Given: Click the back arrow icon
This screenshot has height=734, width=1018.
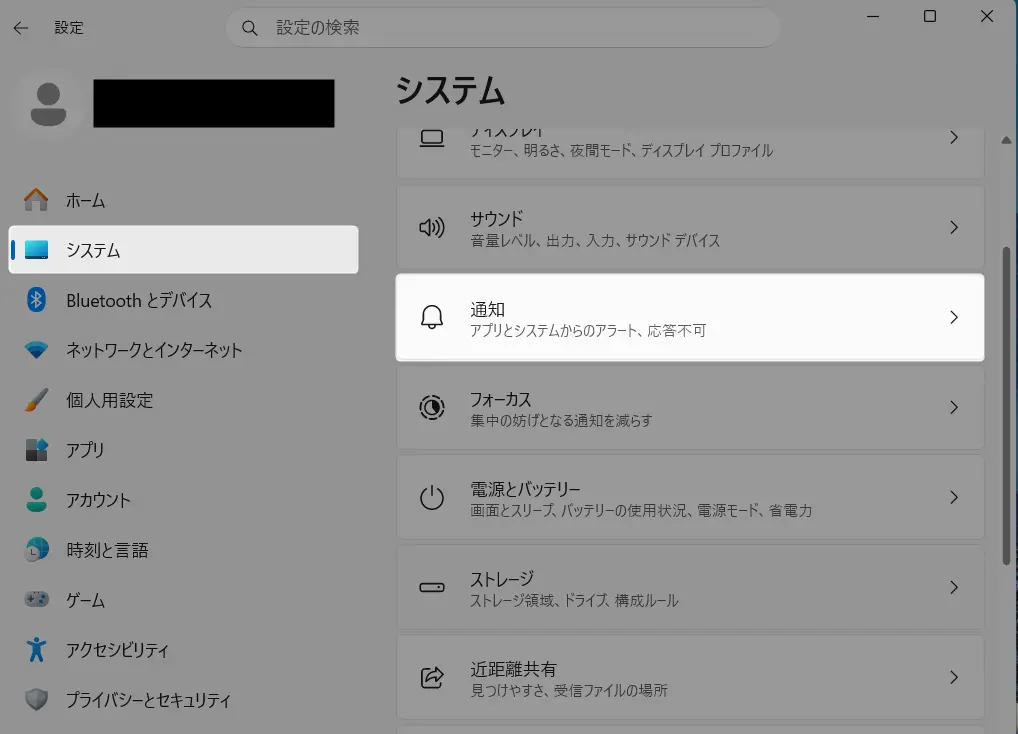Looking at the screenshot, I should point(21,28).
